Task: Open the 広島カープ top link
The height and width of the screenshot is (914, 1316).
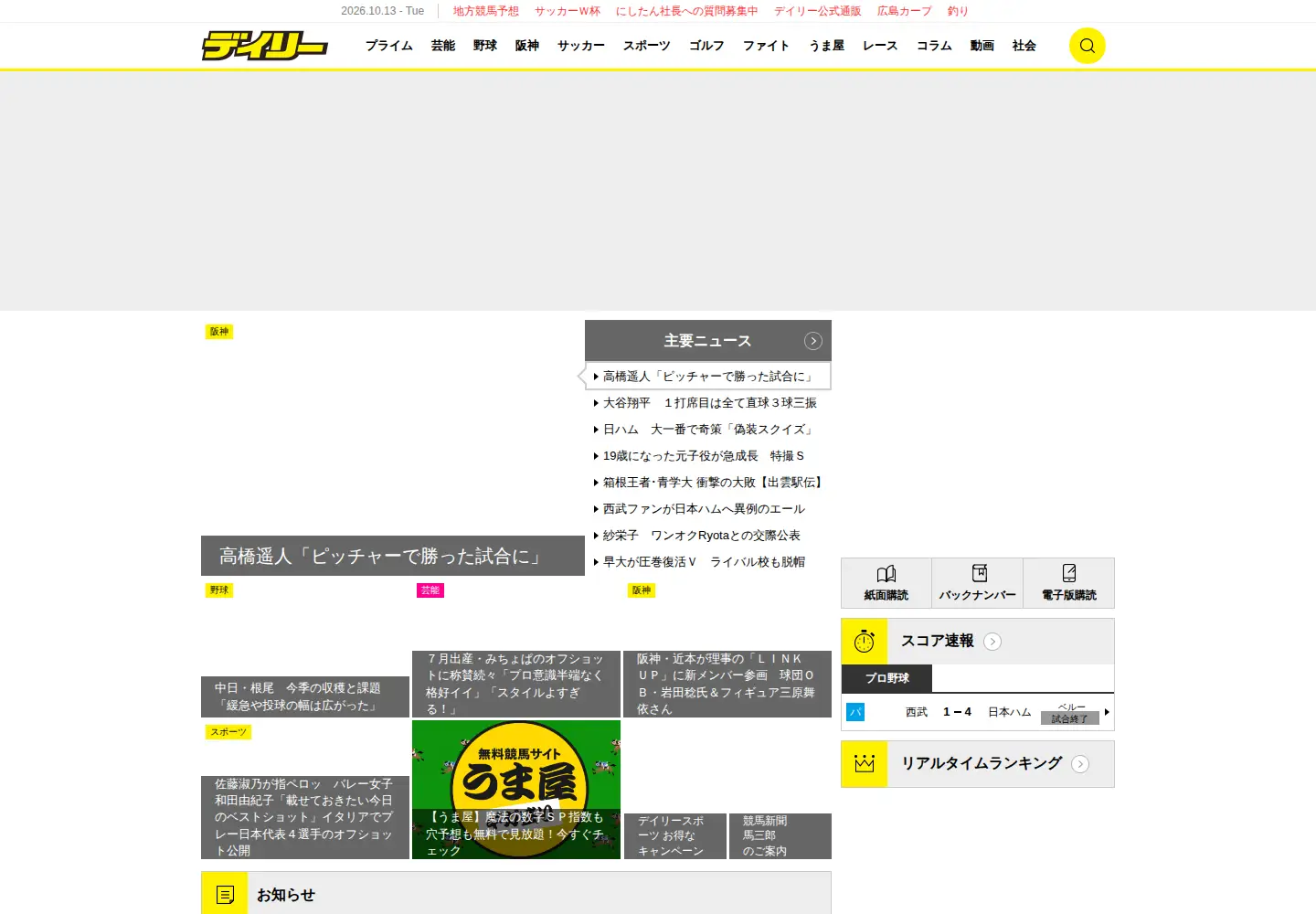Action: [x=905, y=11]
